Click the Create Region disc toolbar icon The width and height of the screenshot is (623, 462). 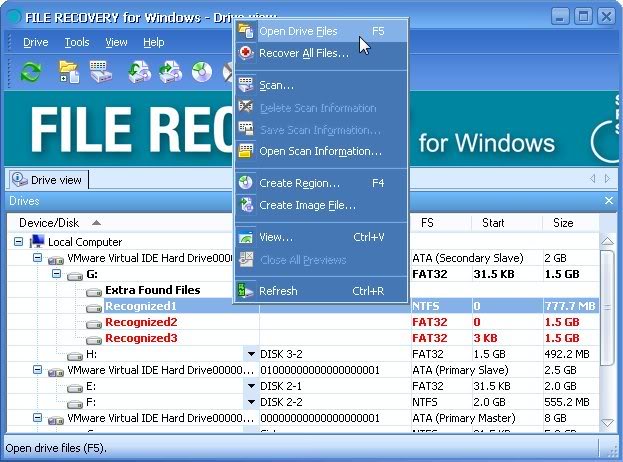[202, 72]
